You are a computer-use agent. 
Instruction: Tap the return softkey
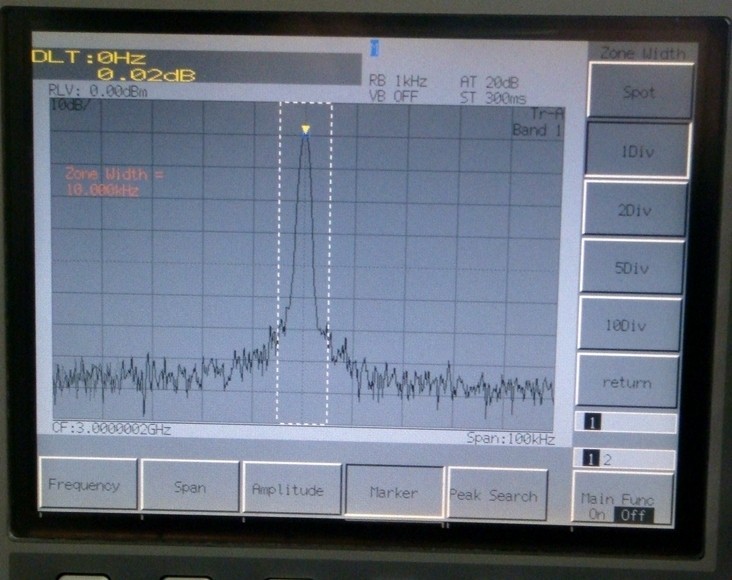tap(626, 381)
